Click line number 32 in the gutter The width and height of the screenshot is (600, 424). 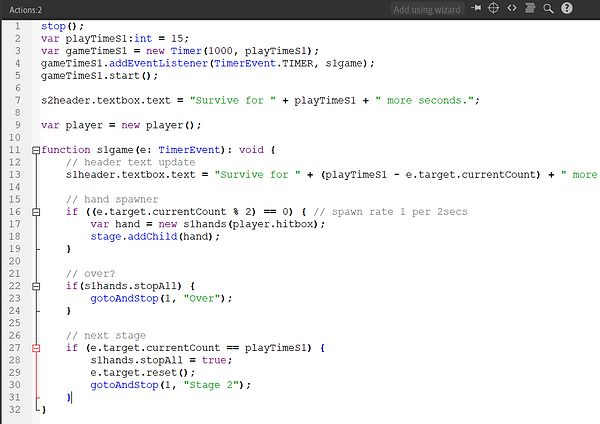[x=15, y=409]
